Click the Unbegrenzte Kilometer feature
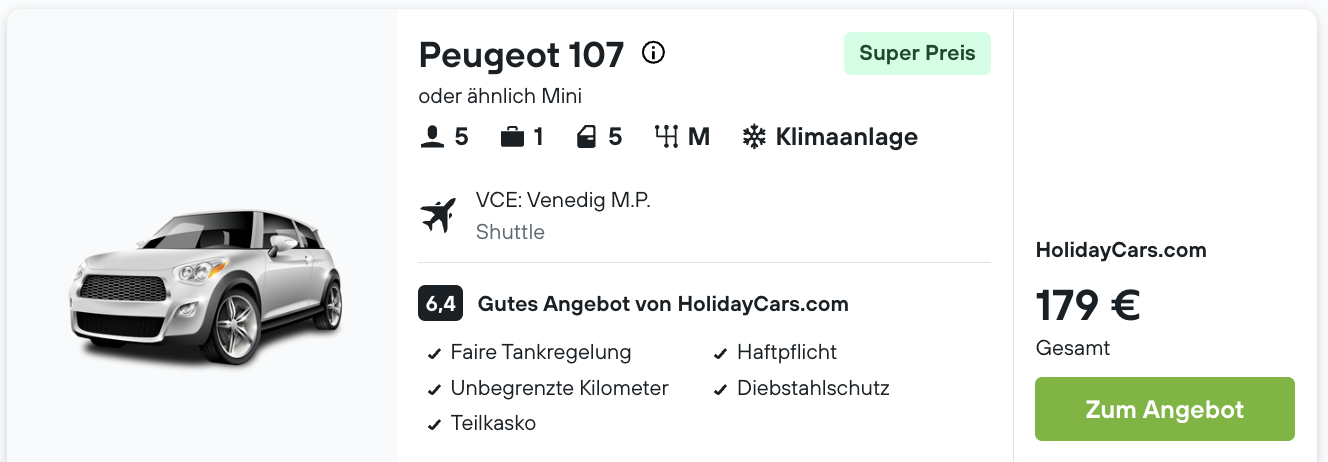Image resolution: width=1328 pixels, height=462 pixels. (x=559, y=388)
